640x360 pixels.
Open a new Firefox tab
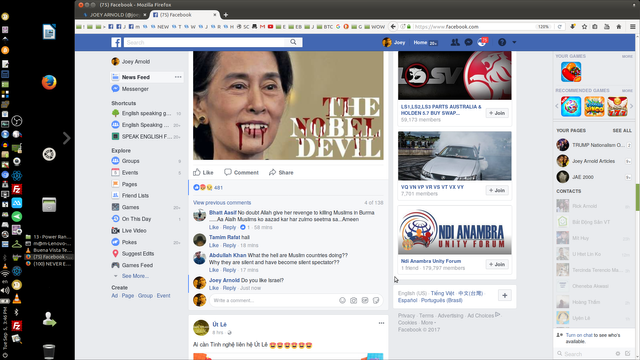click(x=226, y=15)
